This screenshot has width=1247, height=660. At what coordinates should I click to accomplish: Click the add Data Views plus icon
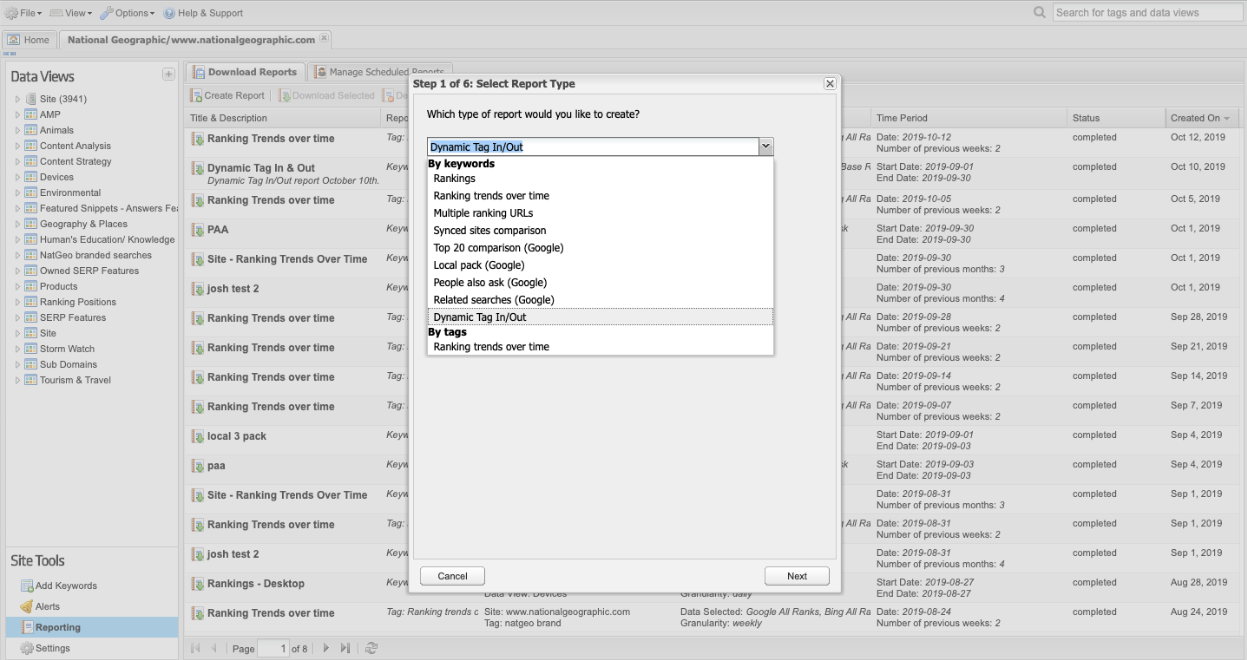coord(168,76)
